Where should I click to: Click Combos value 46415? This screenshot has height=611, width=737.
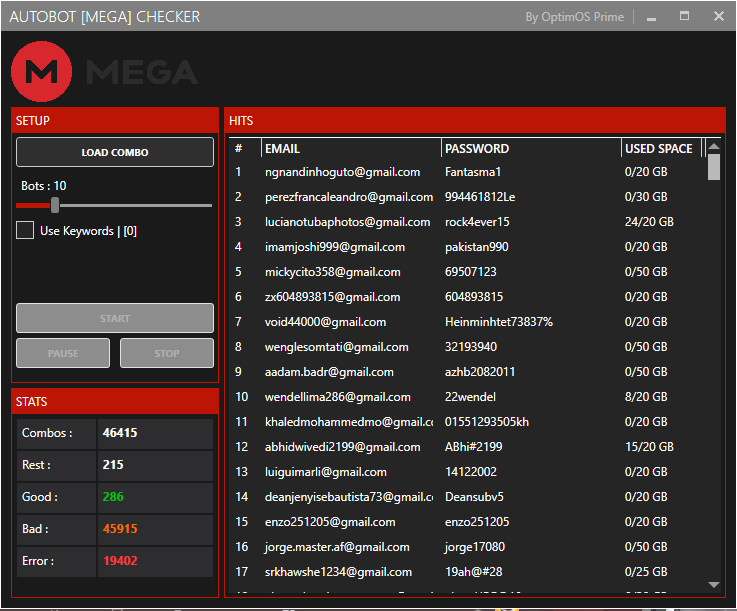[120, 432]
